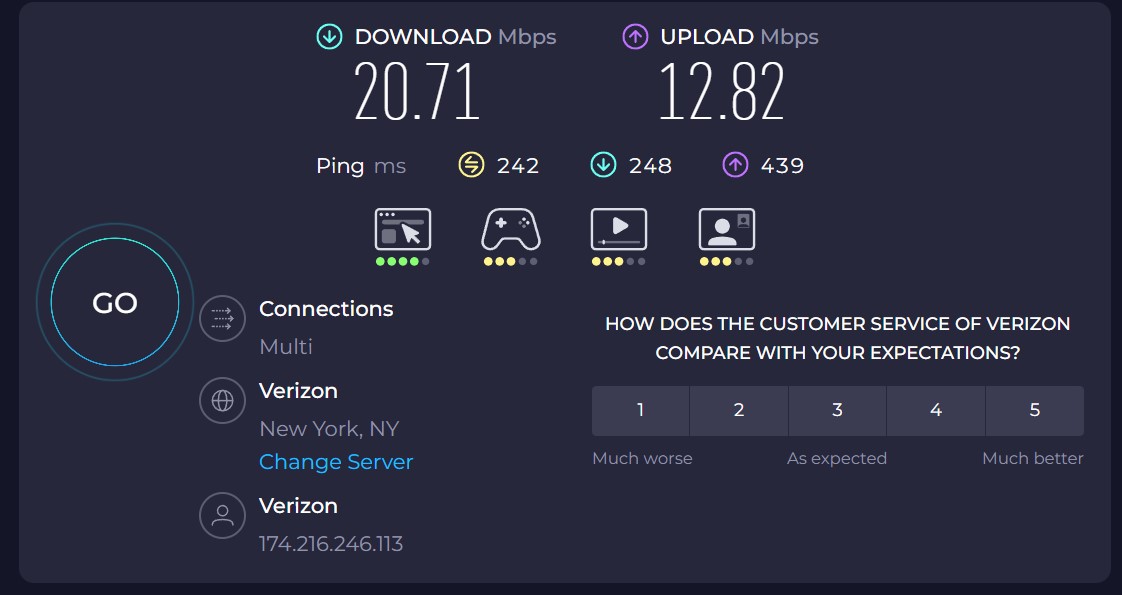Click the globe icon beside Verizon server
1122x595 pixels.
pyautogui.click(x=222, y=401)
